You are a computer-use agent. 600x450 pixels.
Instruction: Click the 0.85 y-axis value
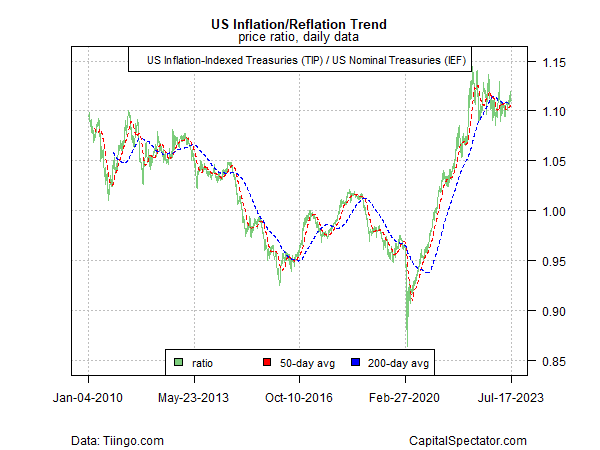[x=554, y=361]
